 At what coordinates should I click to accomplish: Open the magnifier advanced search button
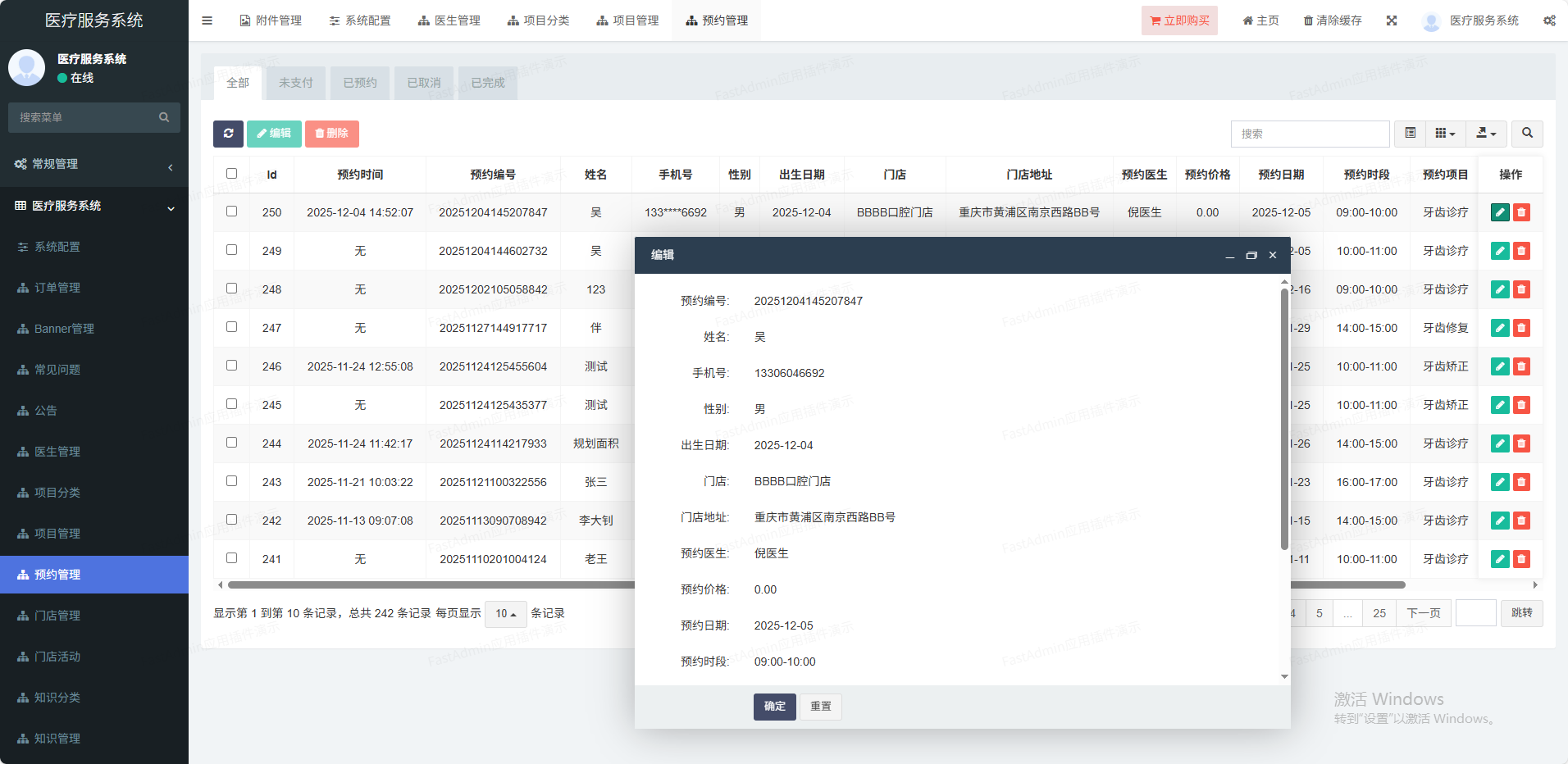click(x=1527, y=134)
